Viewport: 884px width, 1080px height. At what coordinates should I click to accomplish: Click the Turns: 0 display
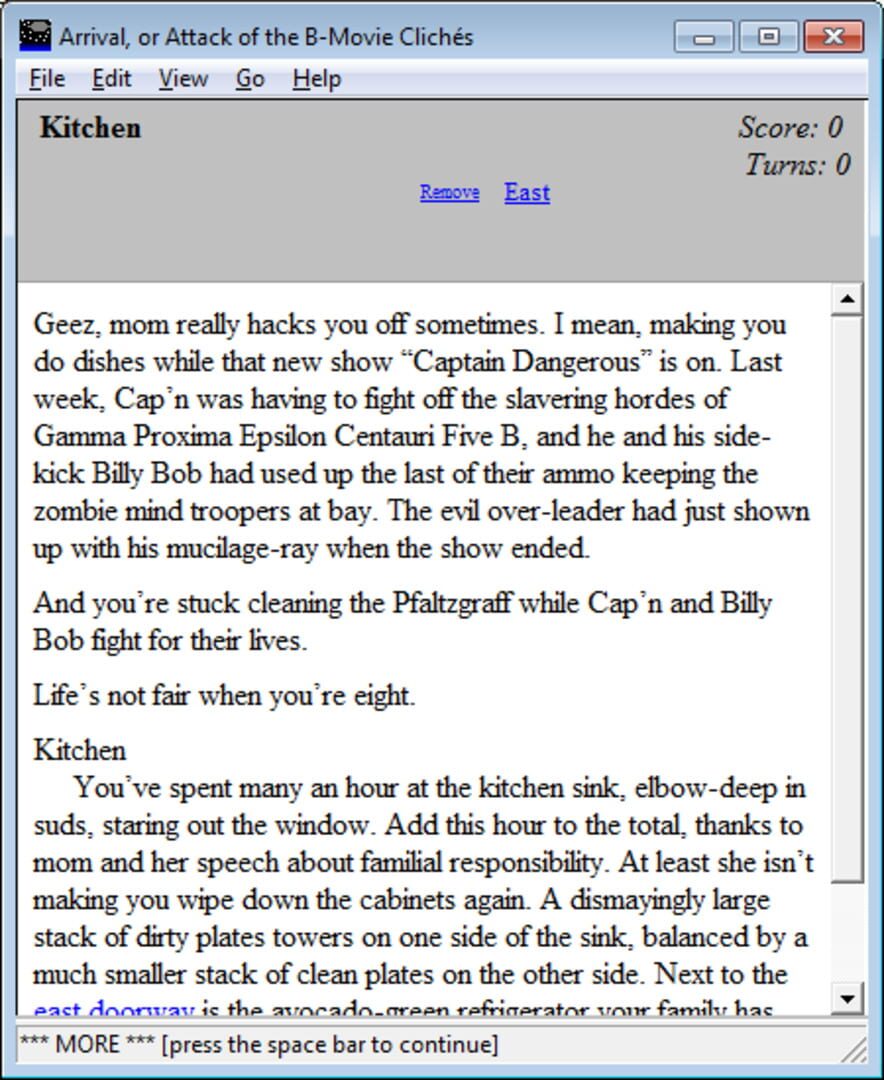pyautogui.click(x=795, y=165)
